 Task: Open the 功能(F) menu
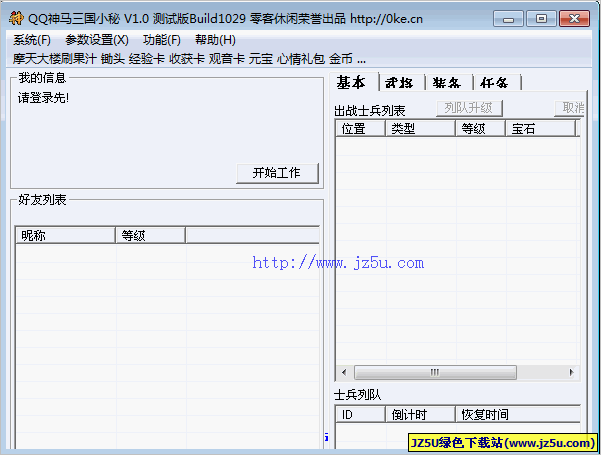[161, 40]
